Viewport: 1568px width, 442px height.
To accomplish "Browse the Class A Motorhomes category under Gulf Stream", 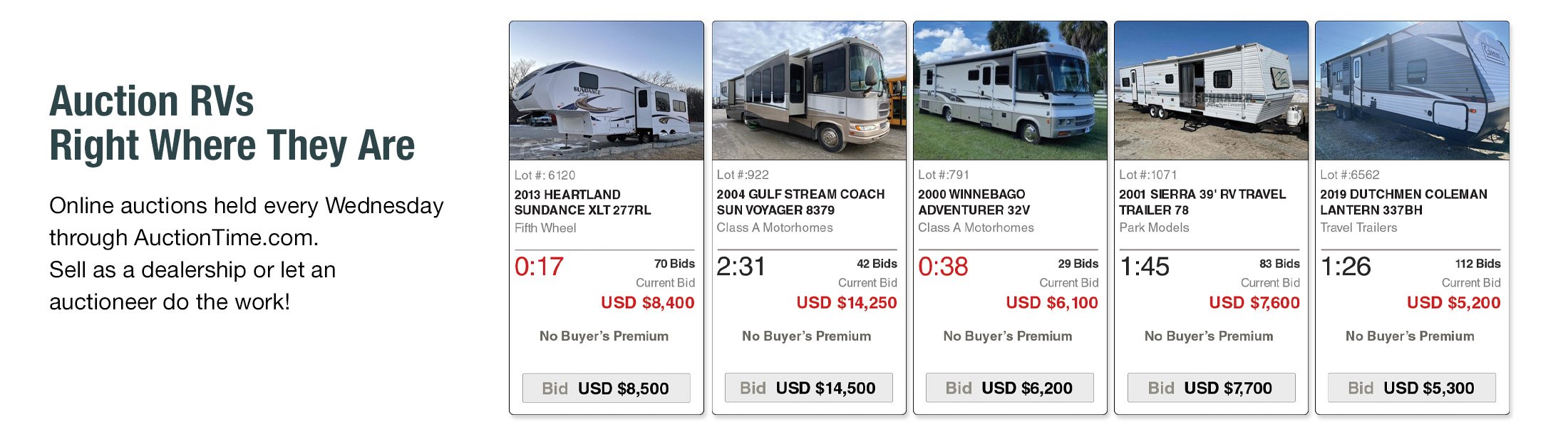I will [775, 227].
